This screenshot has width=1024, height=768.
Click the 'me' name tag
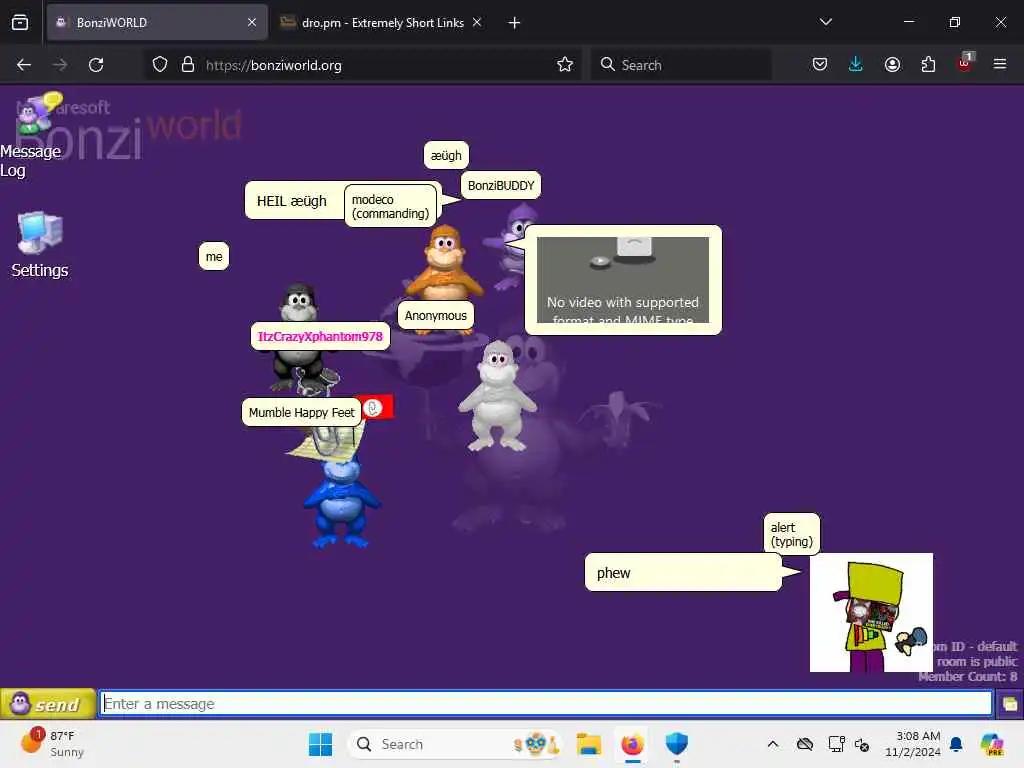coord(214,257)
